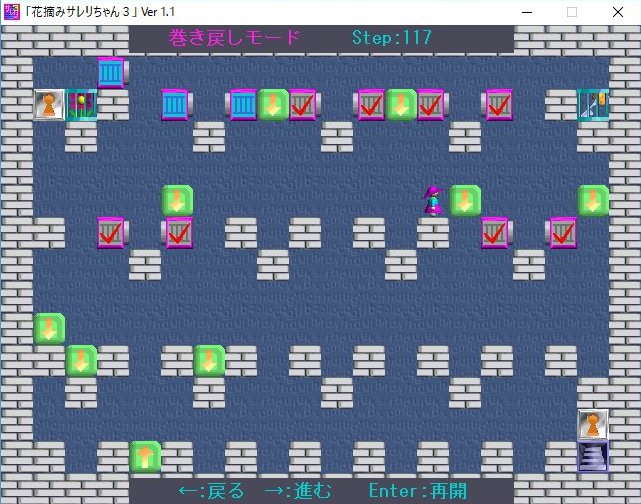The image size is (641, 504).
Task: Click the leftmost green down-arrow block
Action: click(x=49, y=328)
